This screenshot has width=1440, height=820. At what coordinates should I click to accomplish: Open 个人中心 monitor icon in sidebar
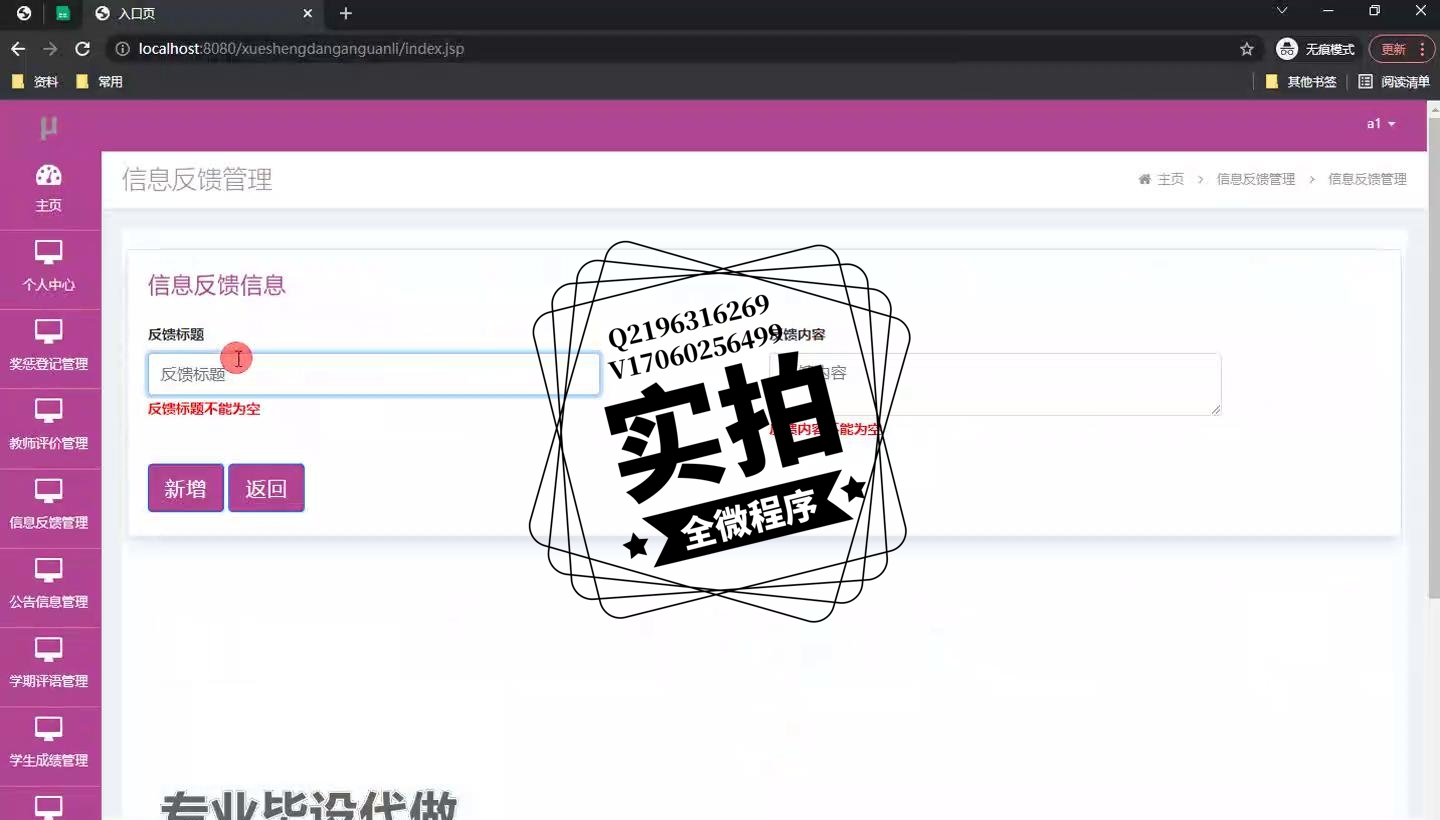(49, 252)
